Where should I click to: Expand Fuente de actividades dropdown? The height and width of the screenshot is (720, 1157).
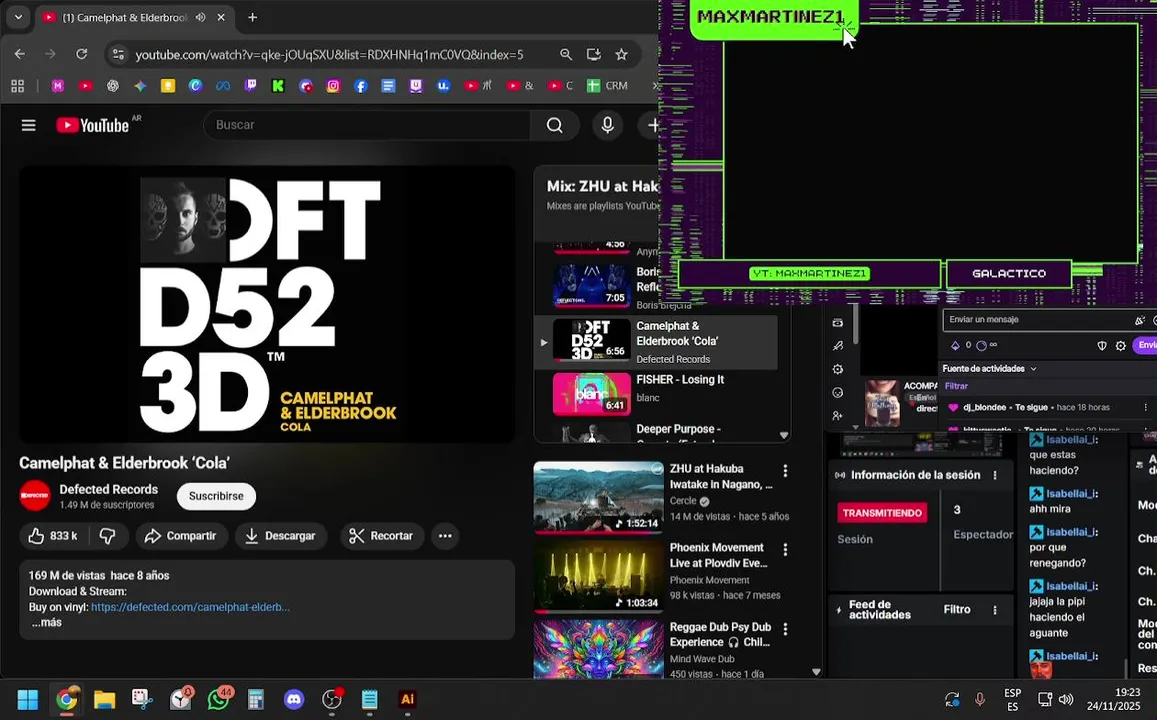point(990,369)
